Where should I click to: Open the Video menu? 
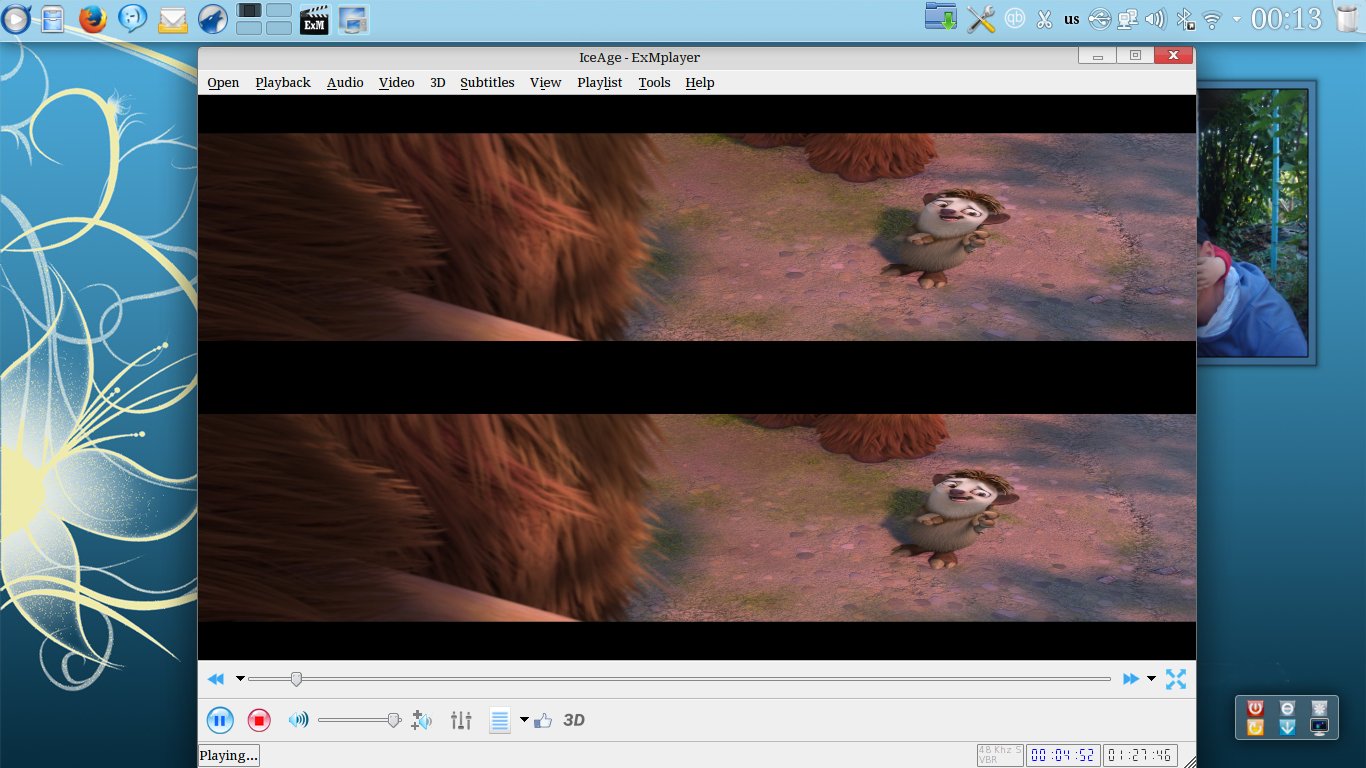point(396,83)
